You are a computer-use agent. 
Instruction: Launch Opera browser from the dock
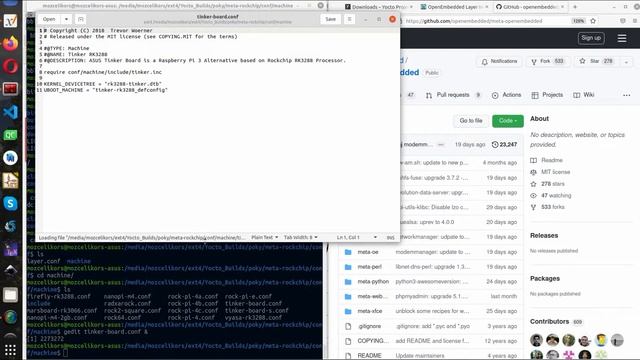[x=11, y=66]
